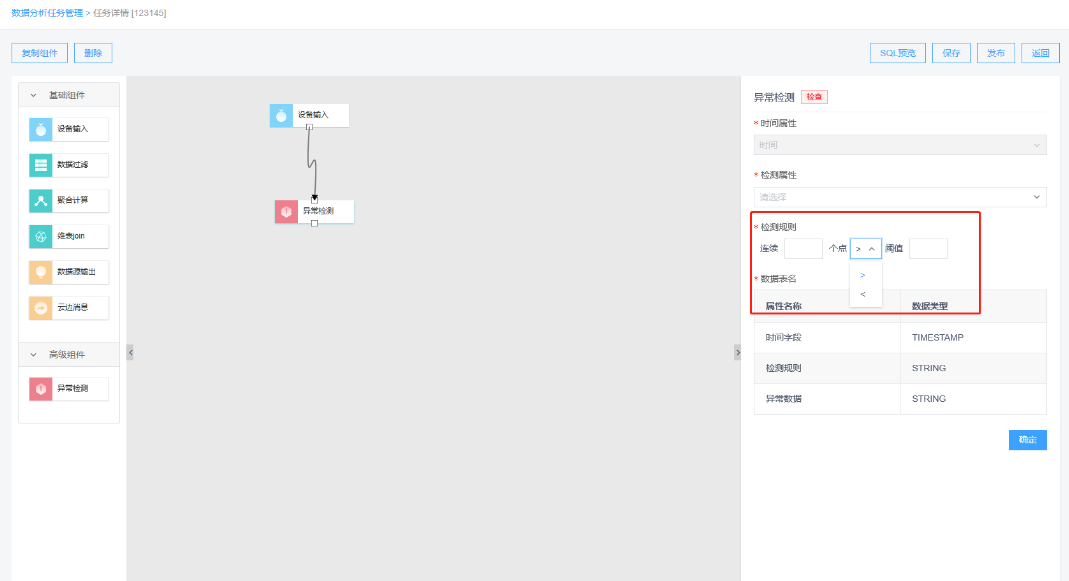This screenshot has height=581, width=1069.
Task: Select the 异常检测 component under 高级组件
Action: tap(69, 388)
